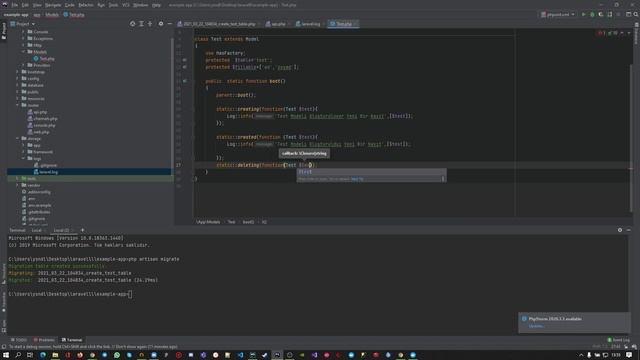
Task: Expand the bootstrap folder
Action: click(17, 72)
